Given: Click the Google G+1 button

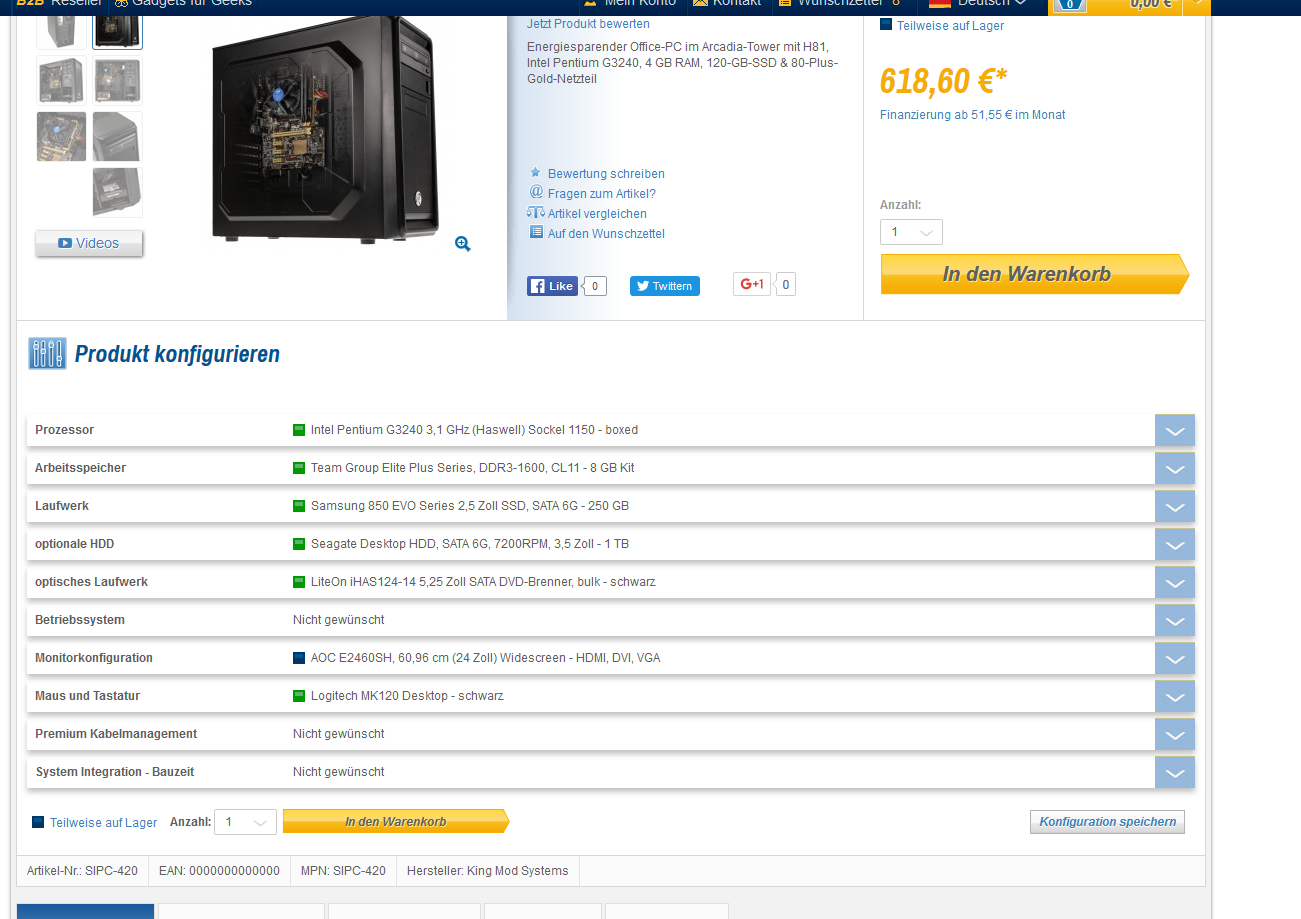Looking at the screenshot, I should [751, 285].
